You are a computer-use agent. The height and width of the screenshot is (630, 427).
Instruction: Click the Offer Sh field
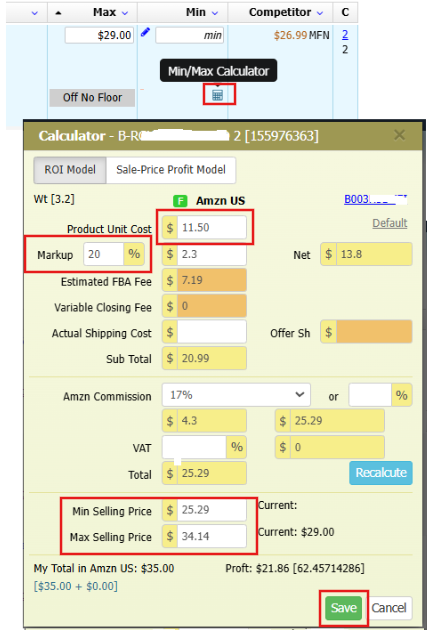coord(374,332)
